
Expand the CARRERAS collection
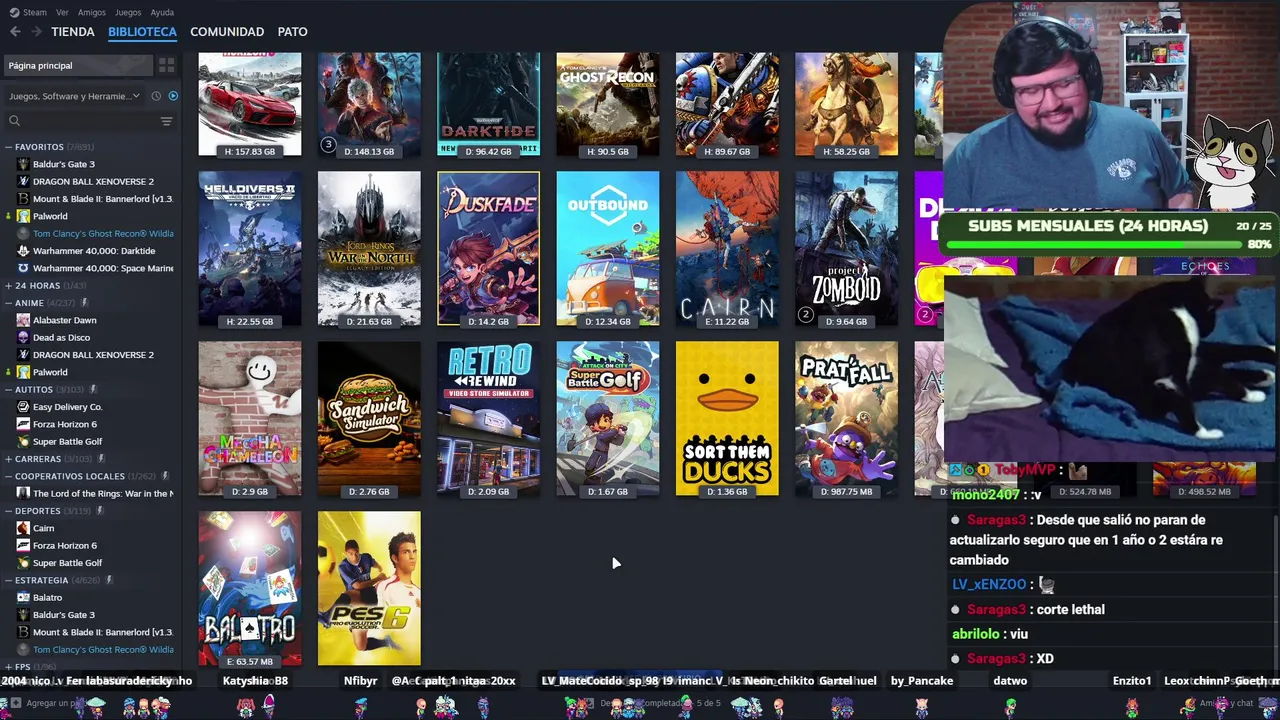point(9,459)
